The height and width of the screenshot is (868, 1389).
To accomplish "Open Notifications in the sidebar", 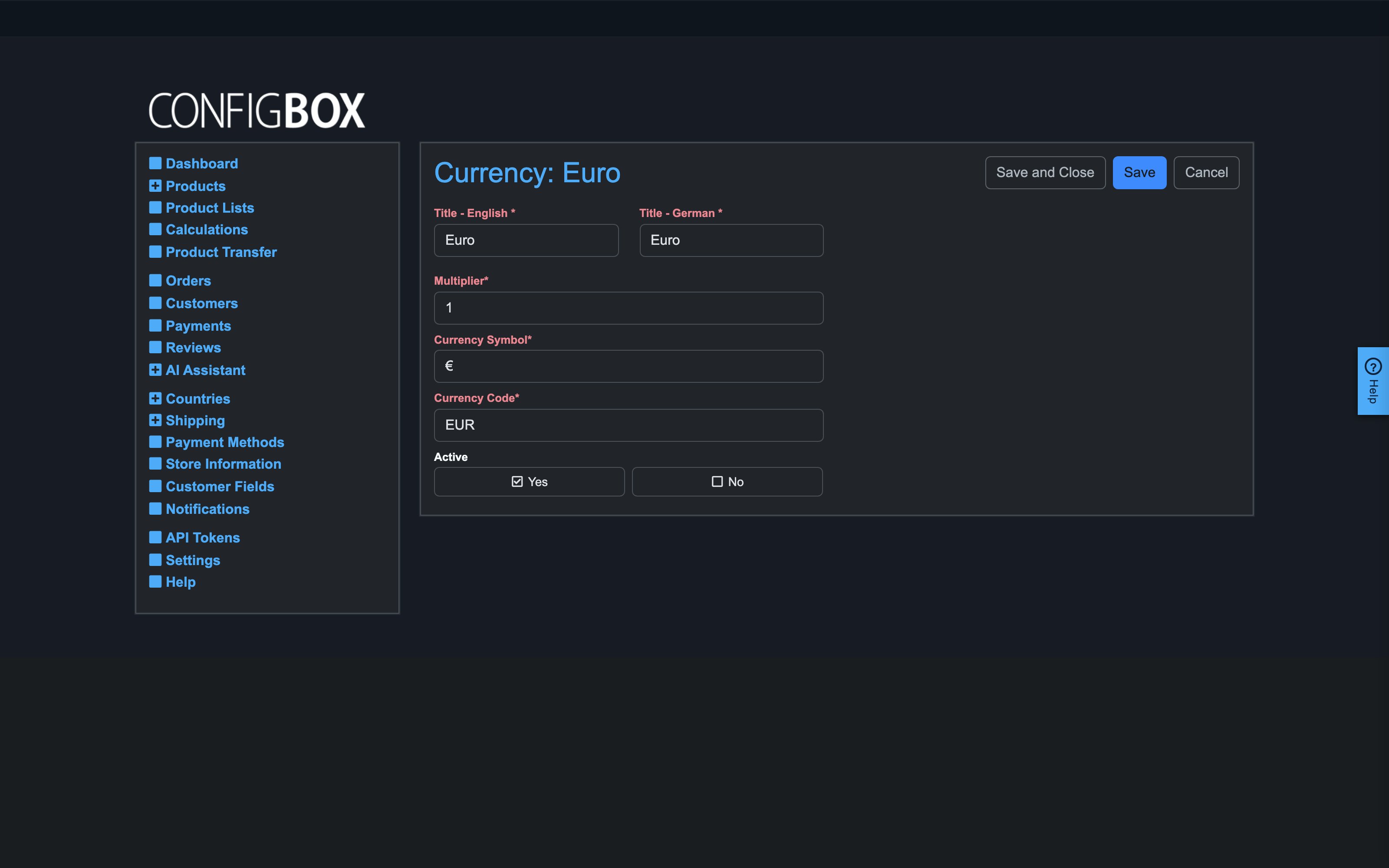I will click(x=208, y=509).
